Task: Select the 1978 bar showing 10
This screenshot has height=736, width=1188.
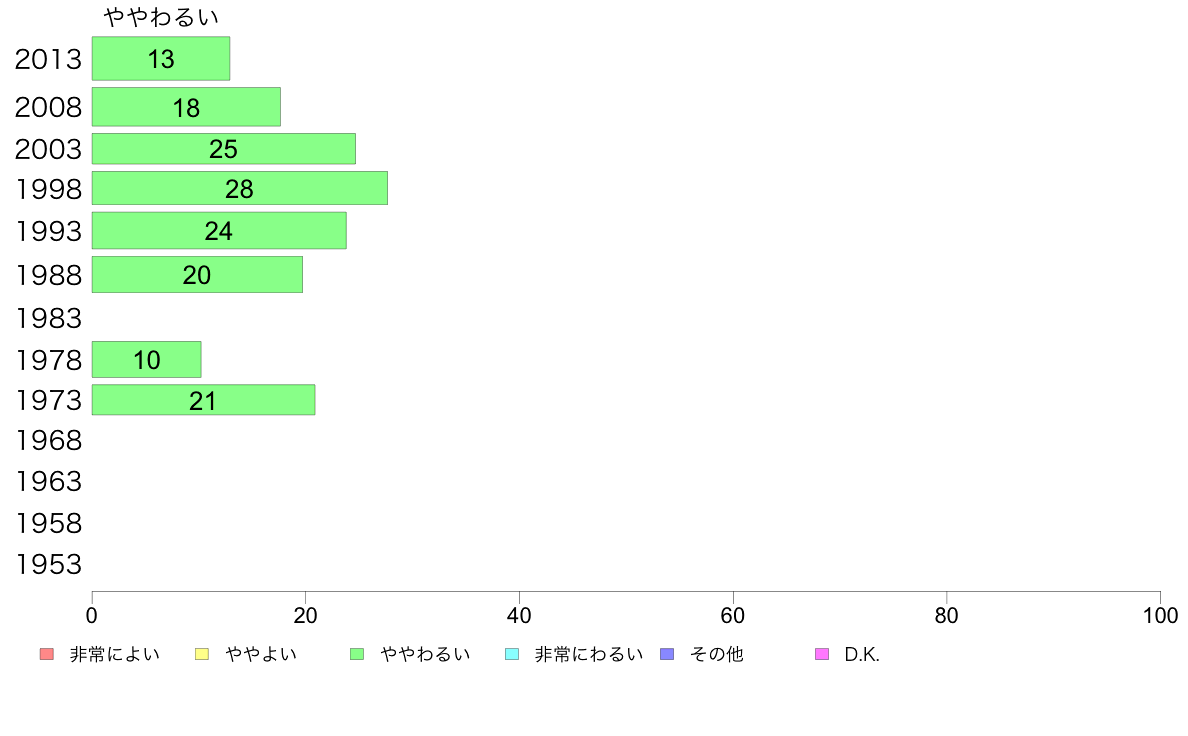Action: click(146, 359)
